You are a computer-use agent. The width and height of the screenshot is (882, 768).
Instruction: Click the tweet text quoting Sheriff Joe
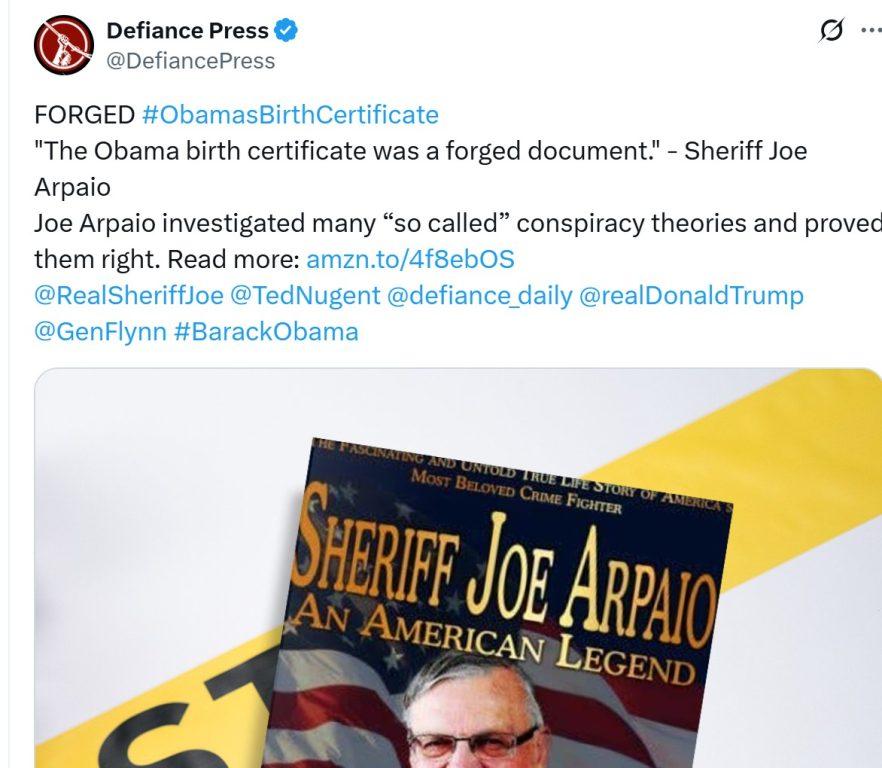[420, 169]
